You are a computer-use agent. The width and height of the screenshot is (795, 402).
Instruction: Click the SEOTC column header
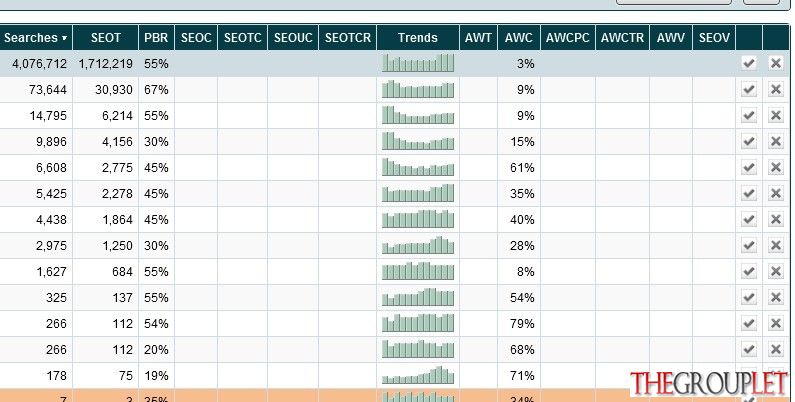242,38
